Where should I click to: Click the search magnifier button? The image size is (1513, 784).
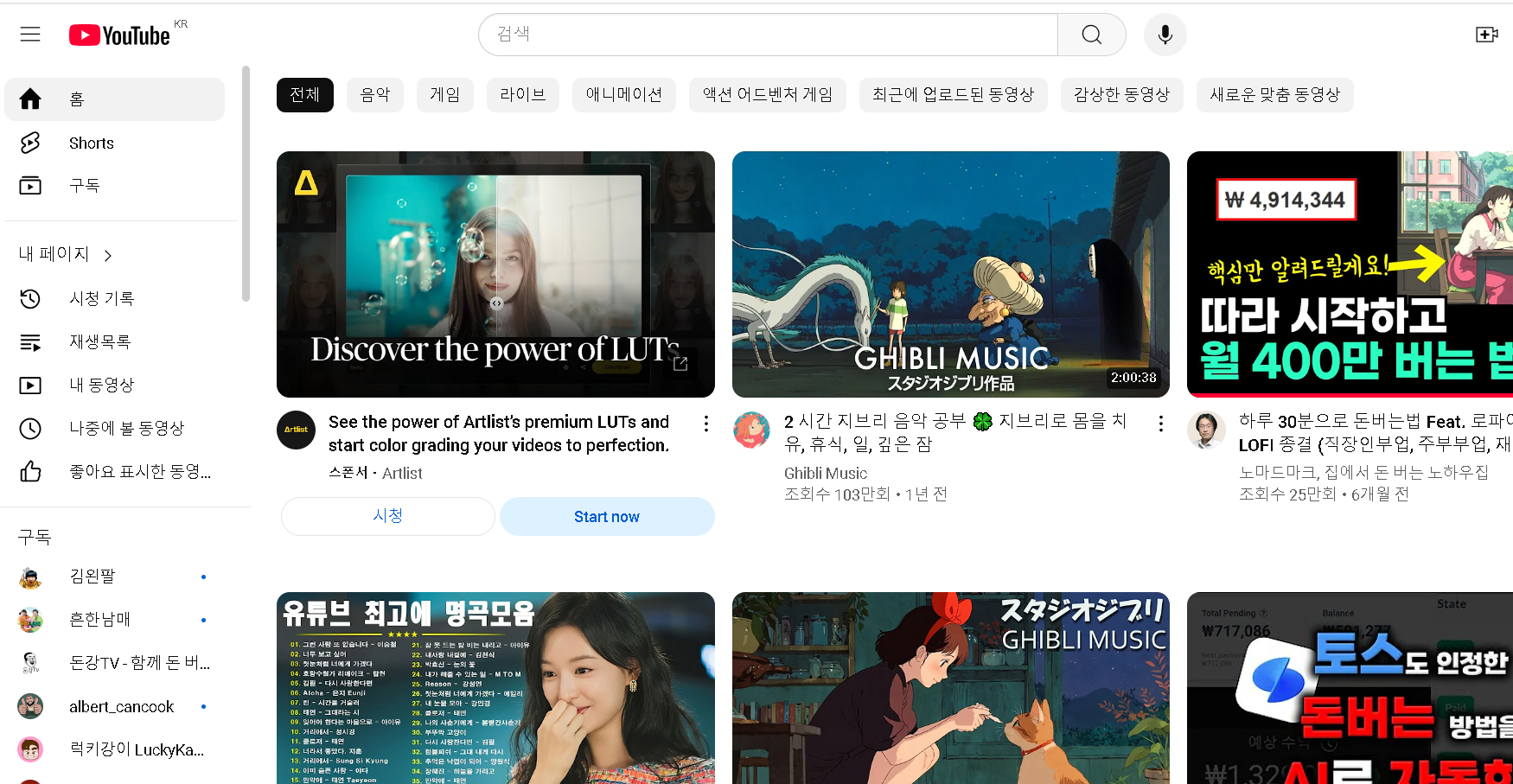1092,35
